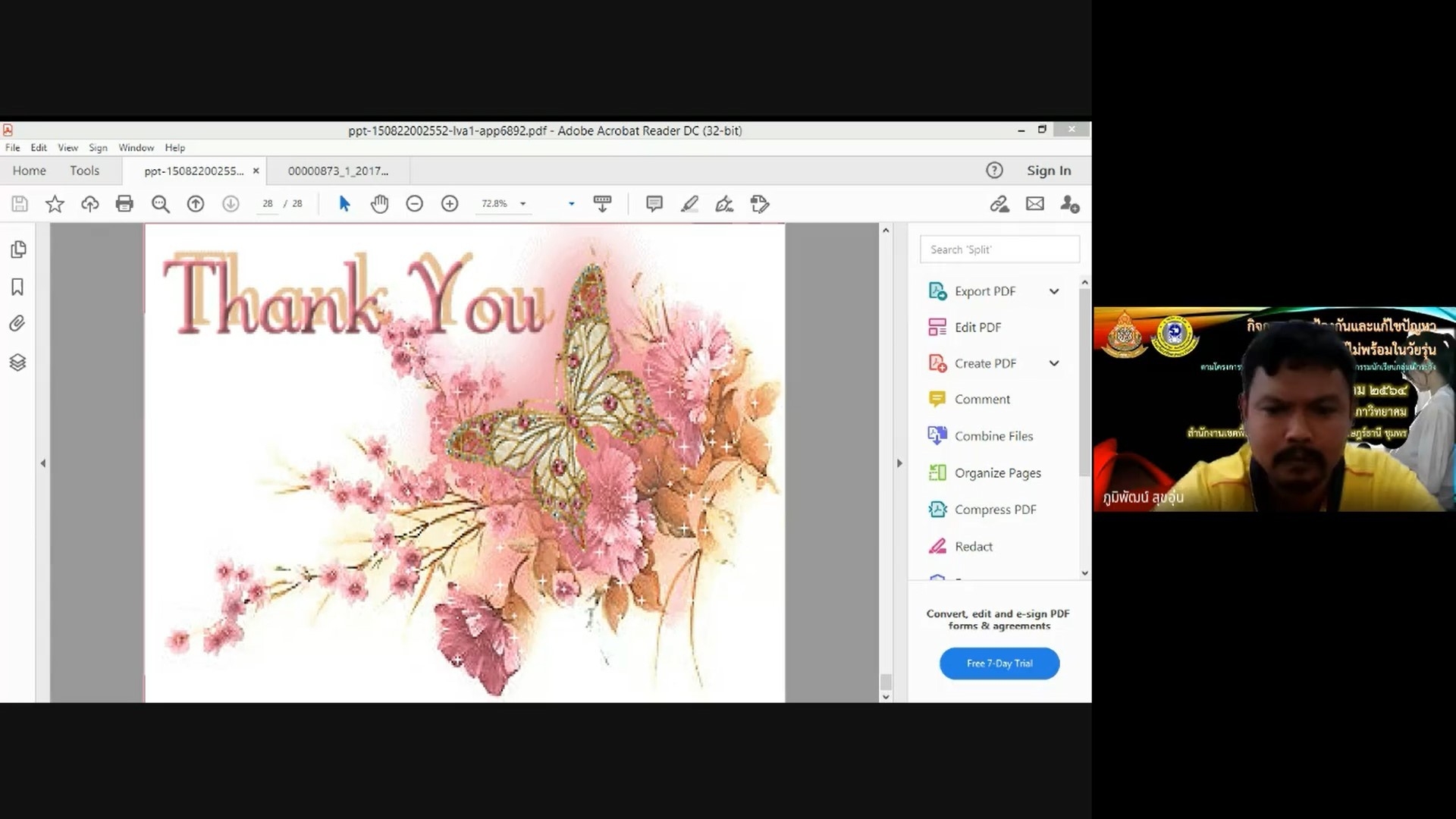The height and width of the screenshot is (819, 1456).
Task: Expand the left navigation pane arrow
Action: pyautogui.click(x=43, y=463)
